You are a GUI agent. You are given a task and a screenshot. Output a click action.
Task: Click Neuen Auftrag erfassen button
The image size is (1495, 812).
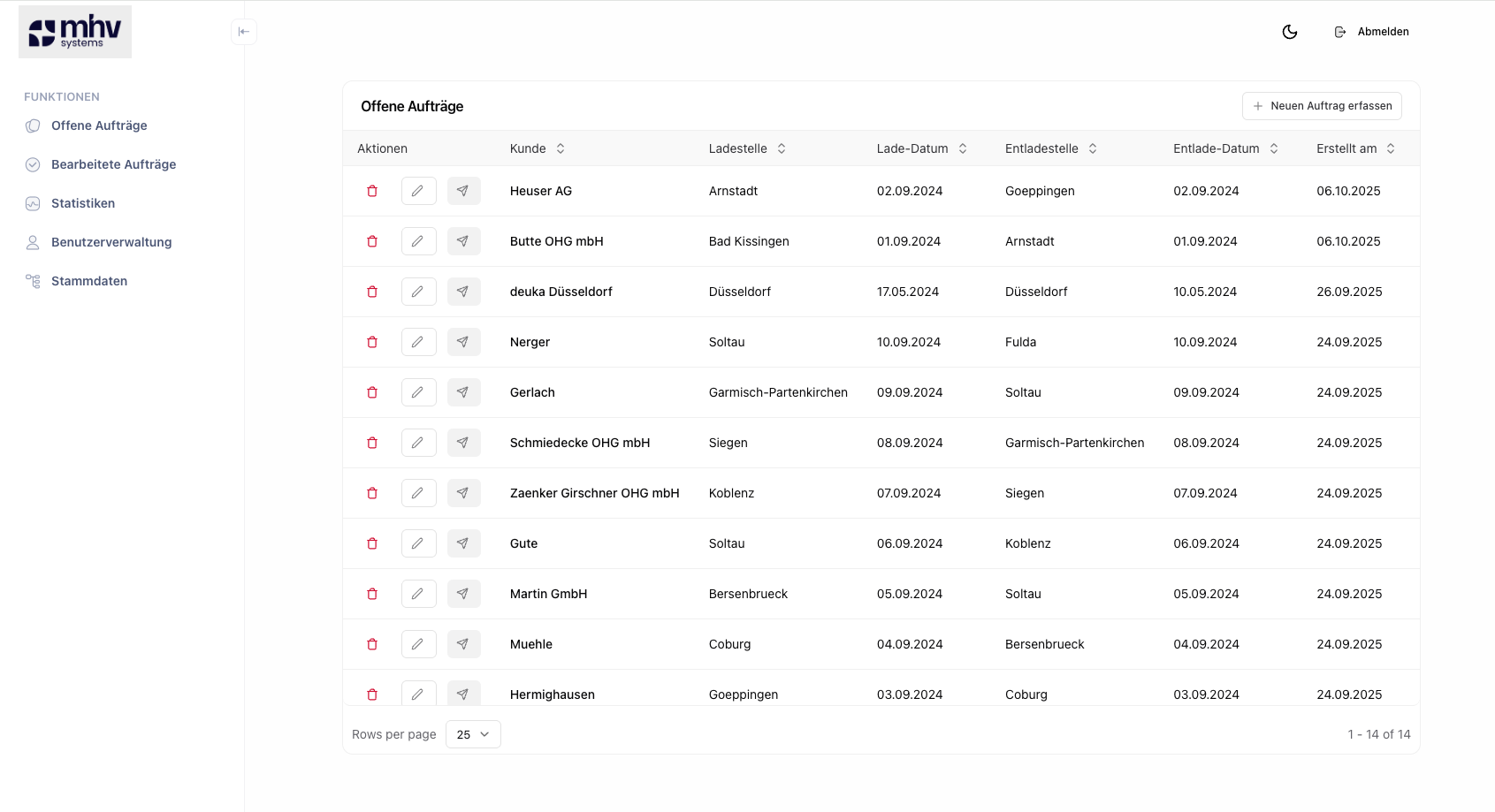tap(1322, 106)
